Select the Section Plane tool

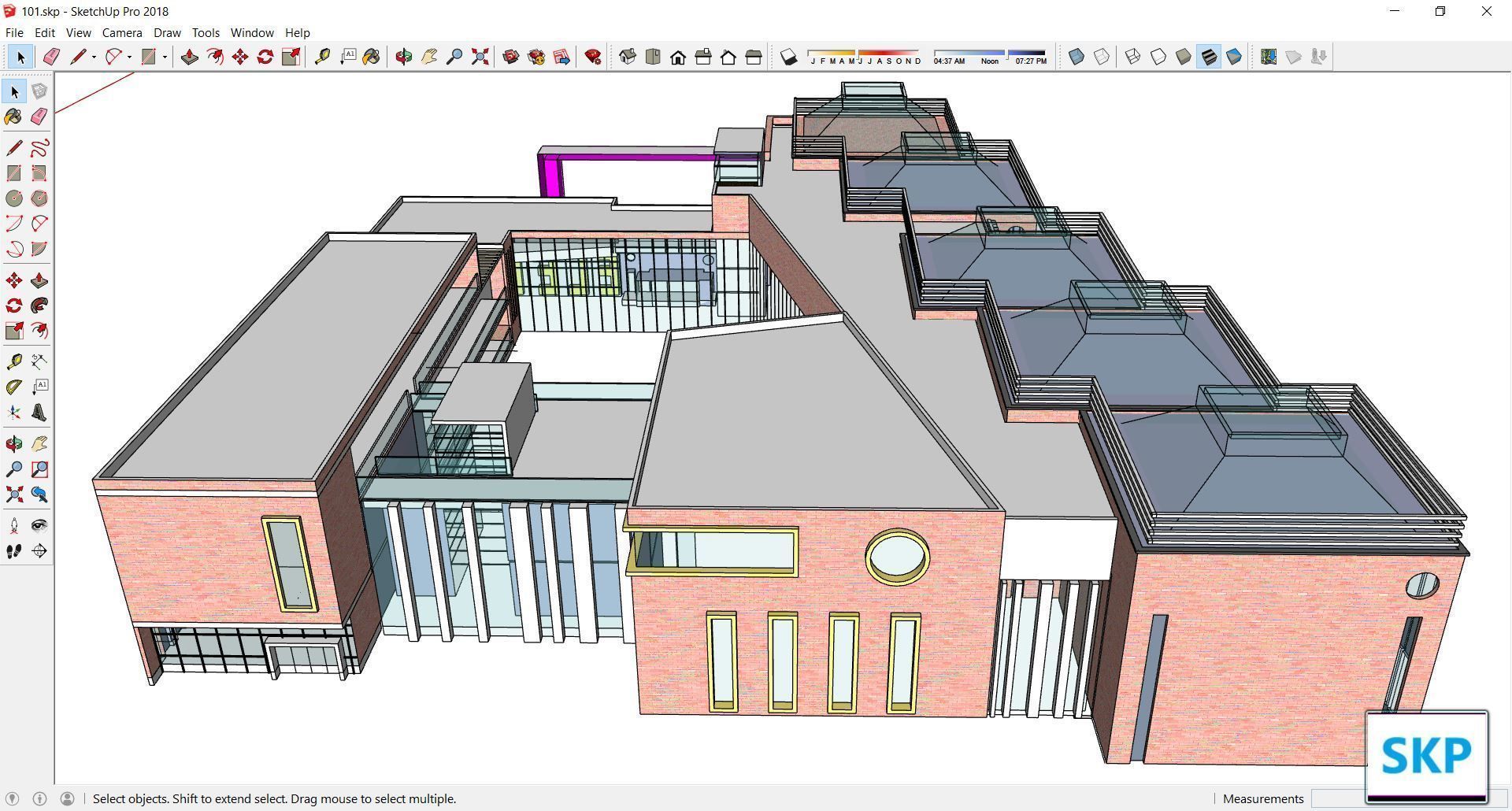click(x=39, y=551)
